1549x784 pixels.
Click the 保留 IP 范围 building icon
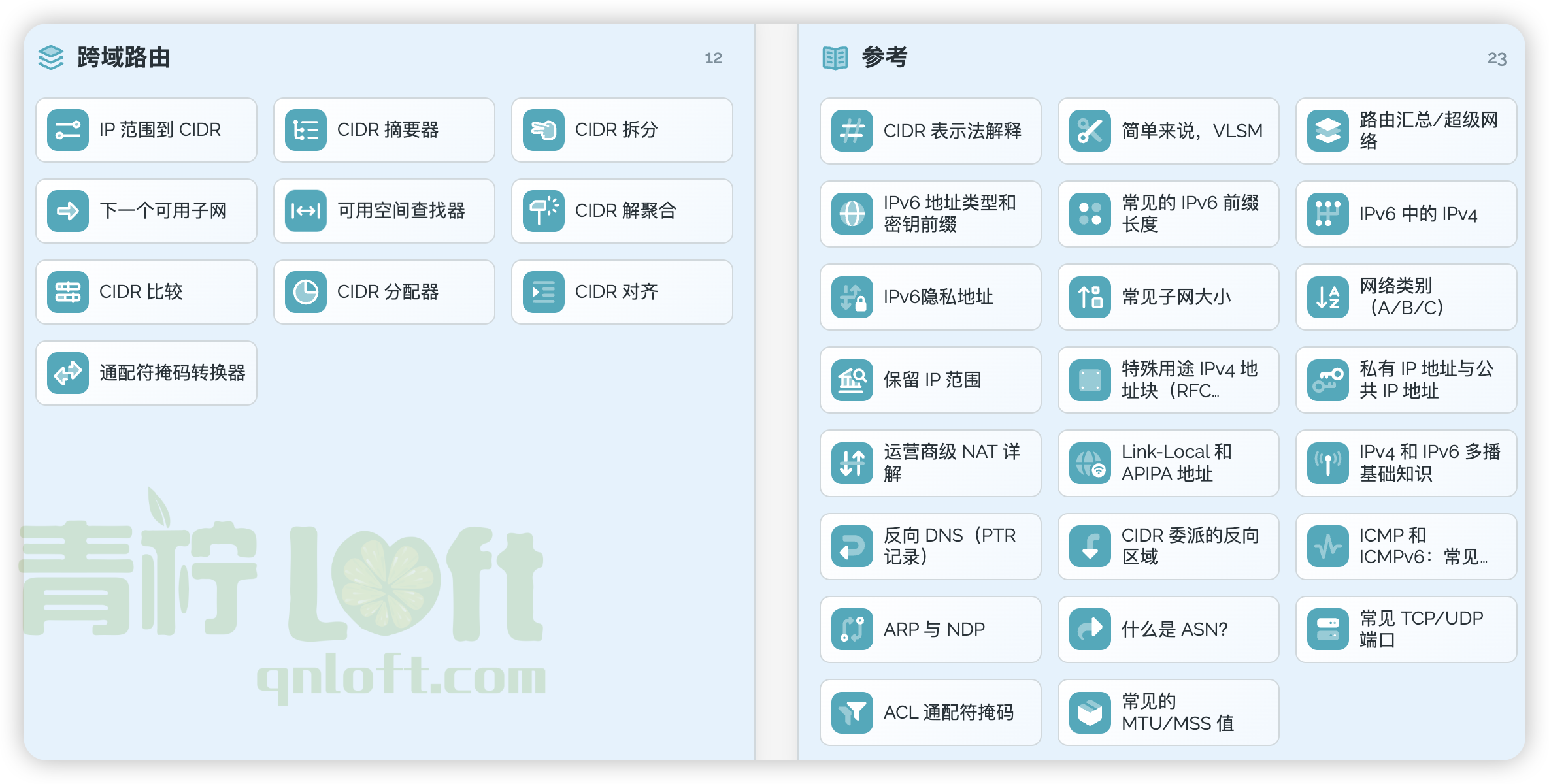[x=850, y=380]
